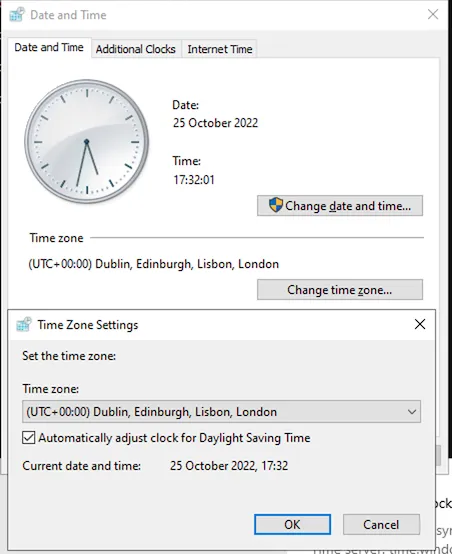Click the Date and Time window title icon
This screenshot has height=554, width=452.
tap(17, 14)
